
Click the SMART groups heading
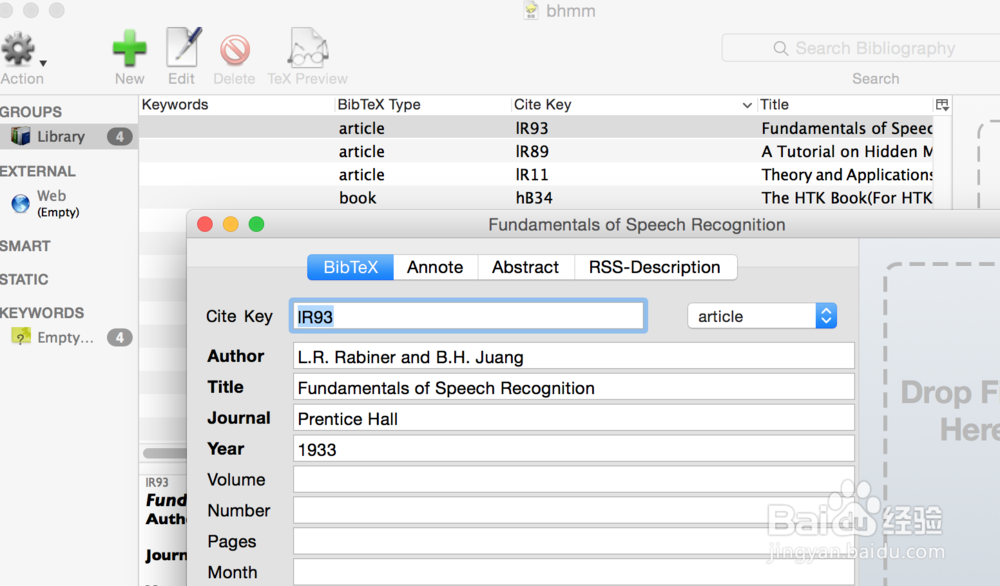click(x=26, y=246)
